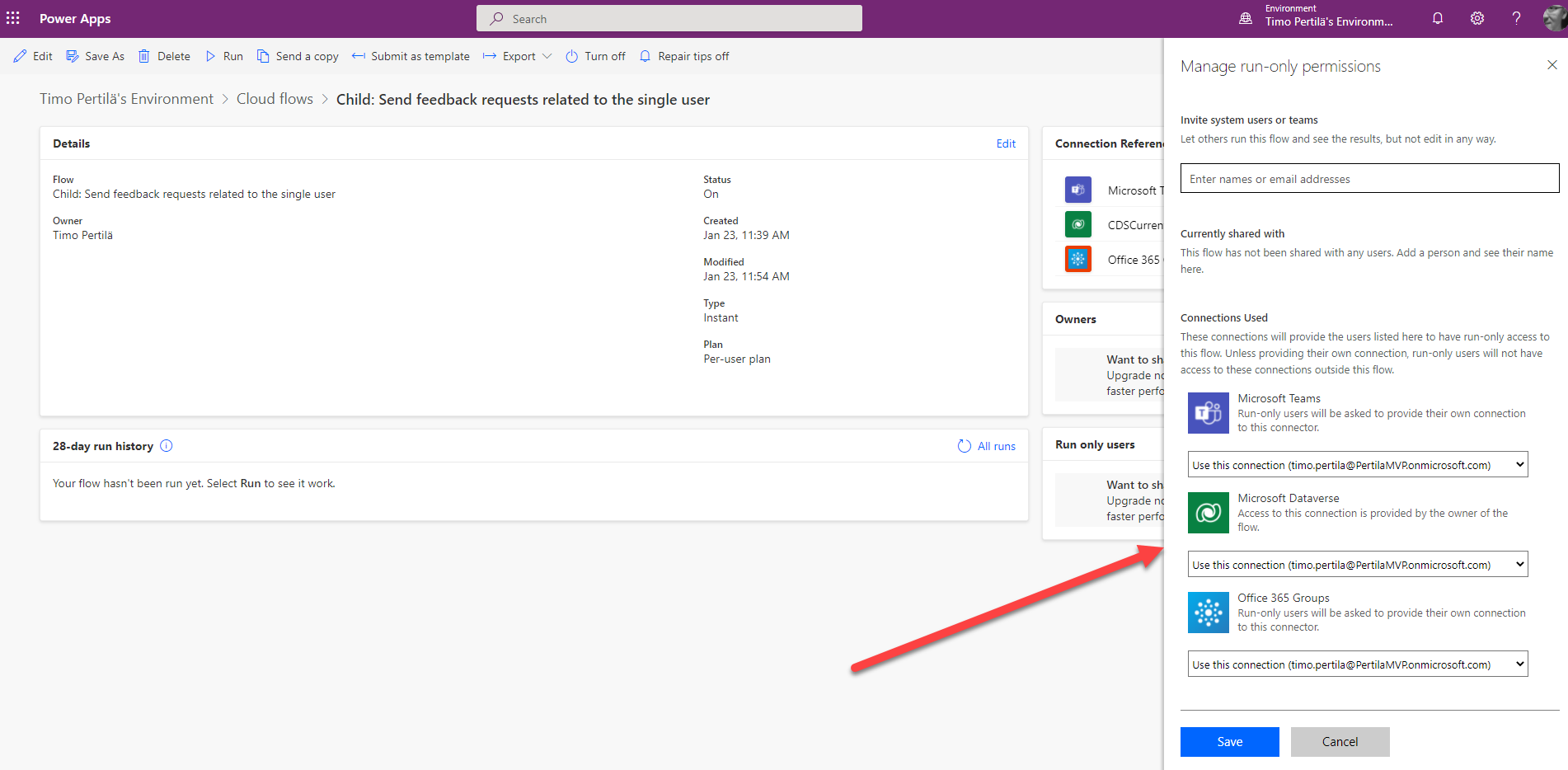Close the Manage run-only permissions panel
The image size is (1568, 770).
[x=1552, y=65]
